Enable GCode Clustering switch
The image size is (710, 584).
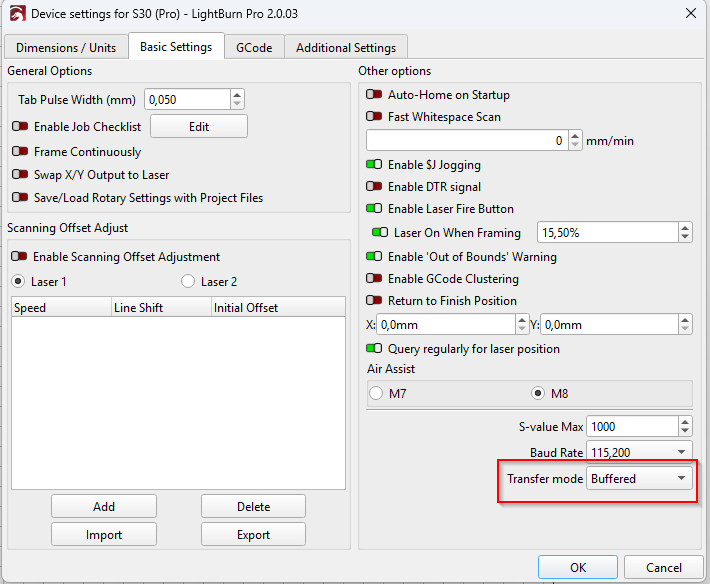point(375,279)
